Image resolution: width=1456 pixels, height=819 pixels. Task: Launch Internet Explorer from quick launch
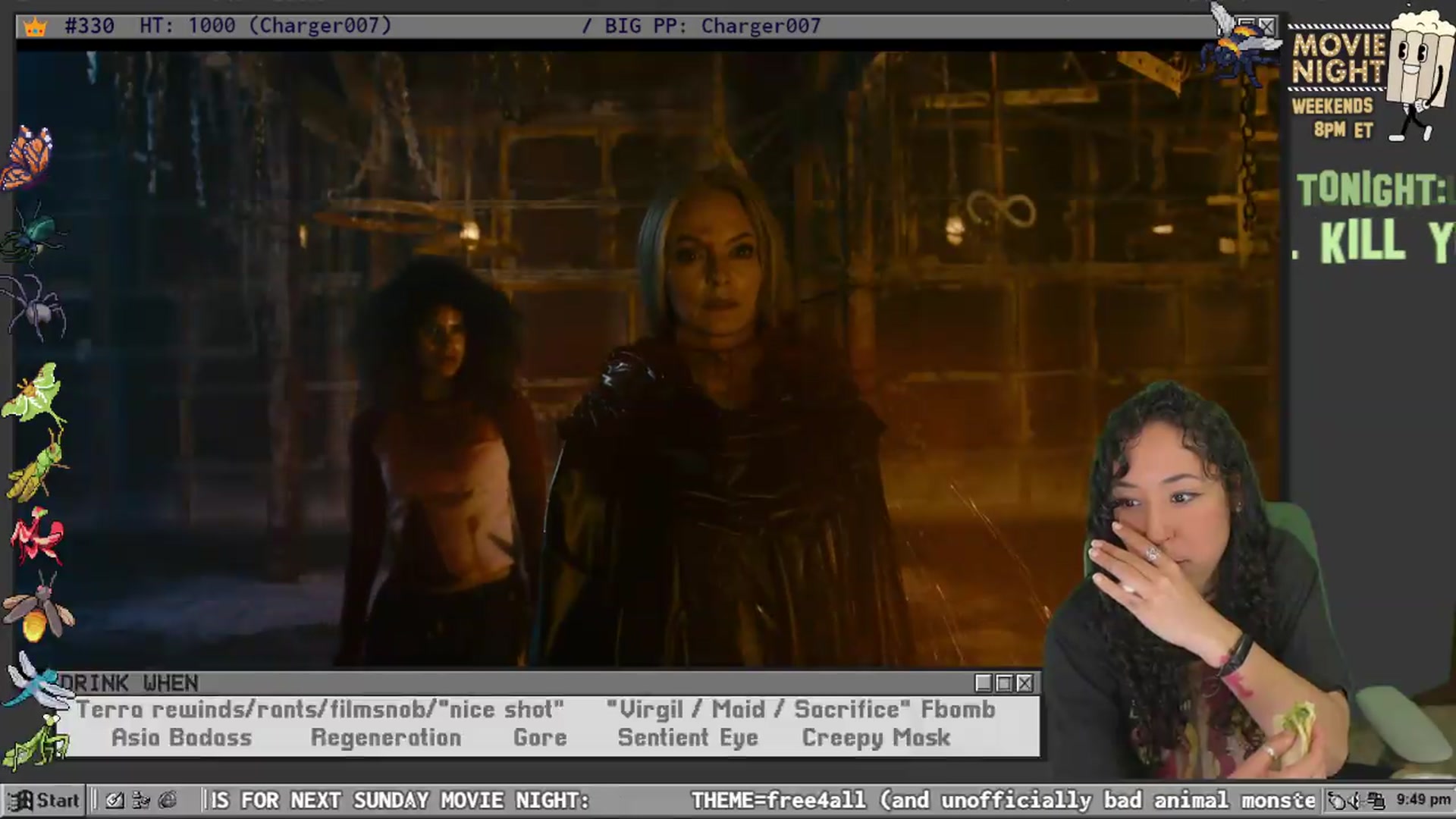click(168, 800)
